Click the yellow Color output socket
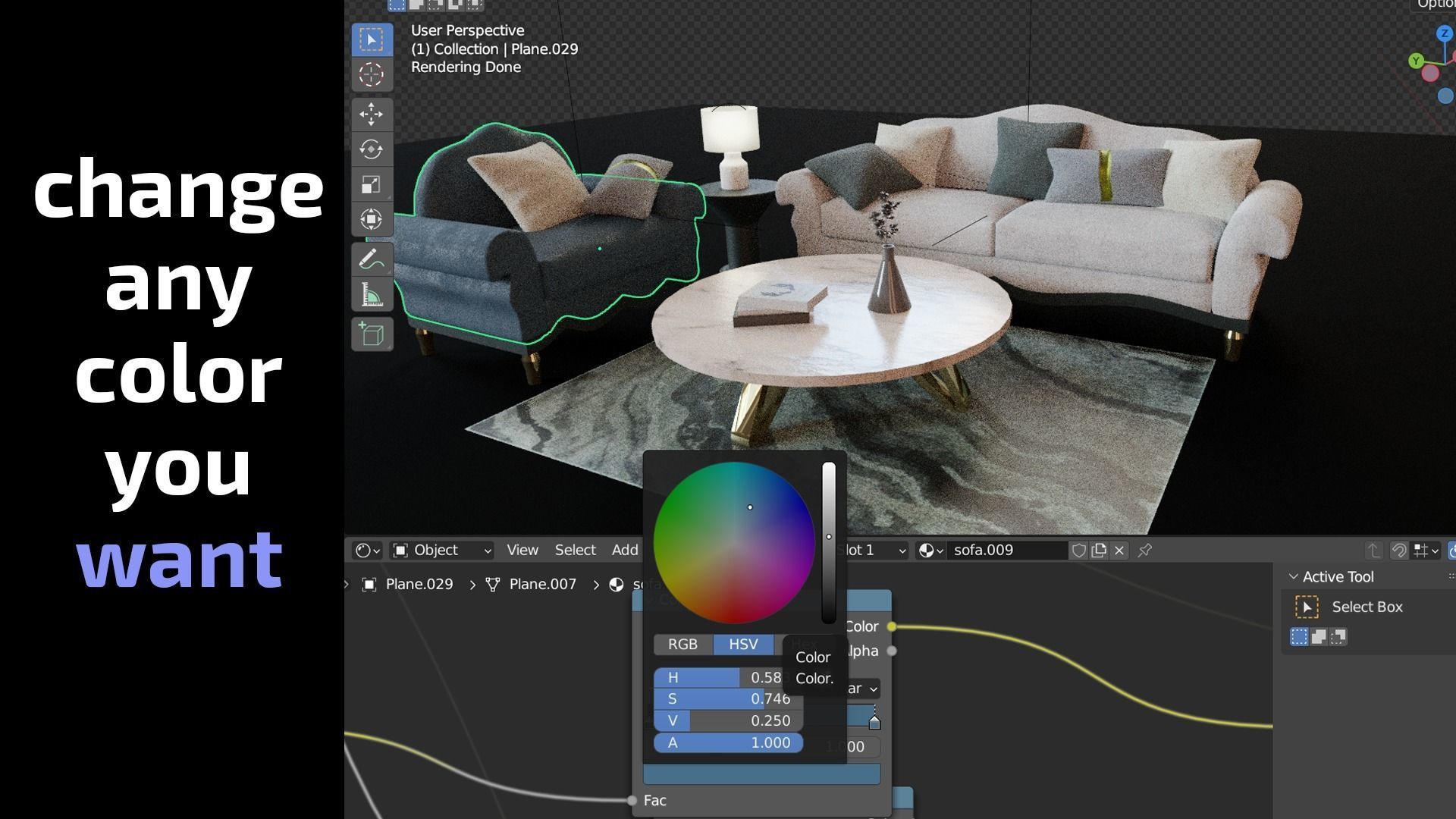The image size is (1456, 819). tap(892, 626)
